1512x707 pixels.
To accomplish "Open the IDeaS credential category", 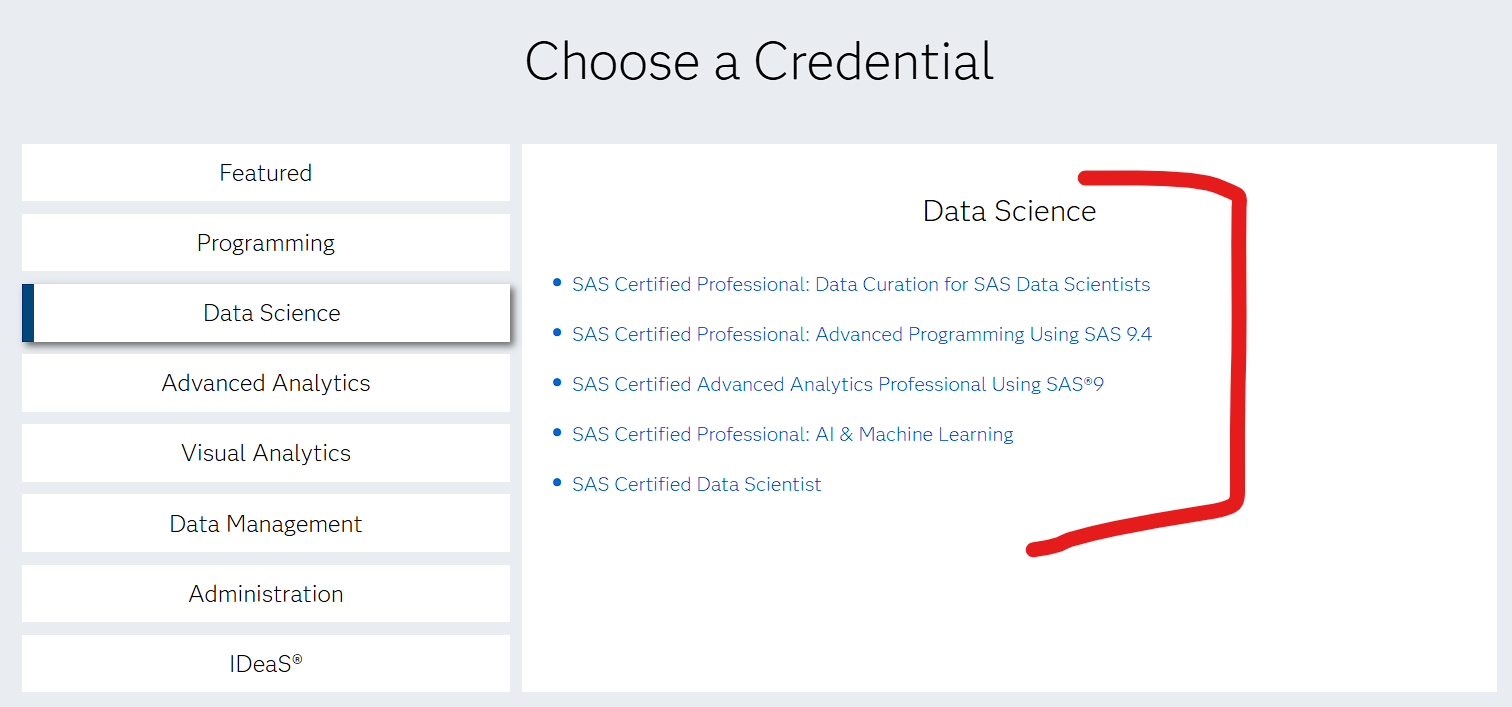I will (265, 662).
